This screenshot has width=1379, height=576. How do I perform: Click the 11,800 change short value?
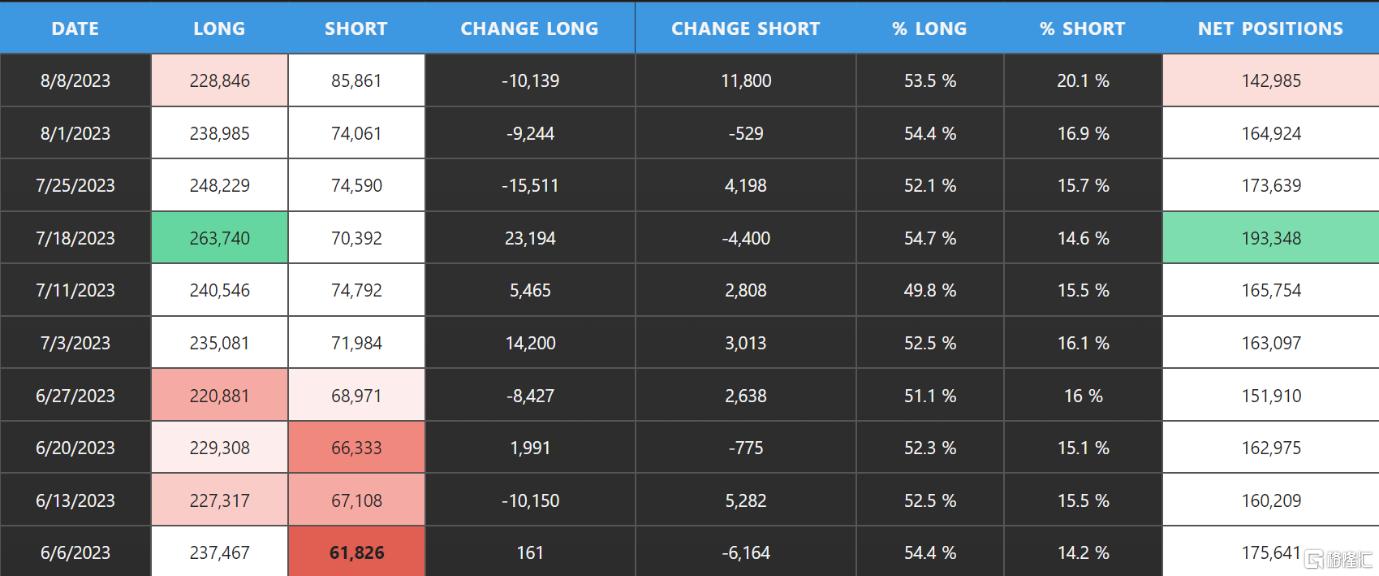(x=746, y=81)
